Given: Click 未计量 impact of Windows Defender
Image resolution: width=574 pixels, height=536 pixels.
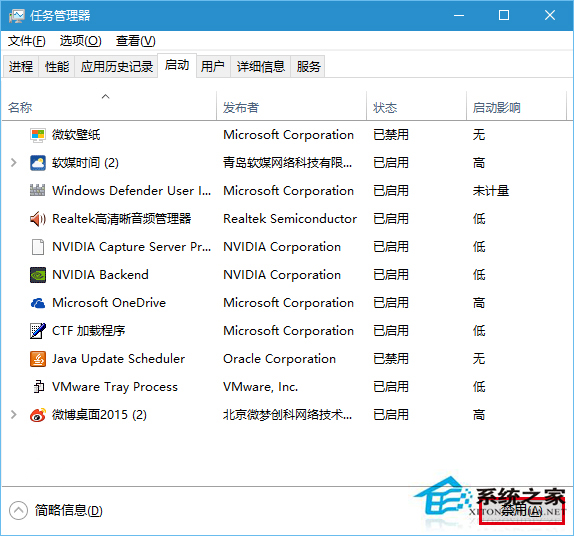Looking at the screenshot, I should click(x=491, y=191).
